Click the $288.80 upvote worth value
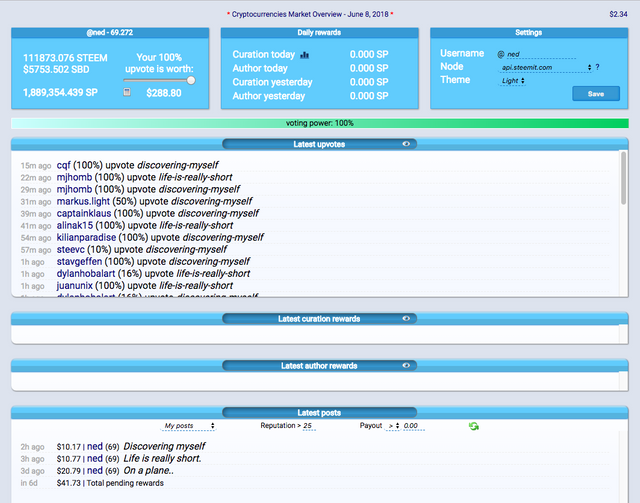This screenshot has width=640, height=503. [x=164, y=93]
